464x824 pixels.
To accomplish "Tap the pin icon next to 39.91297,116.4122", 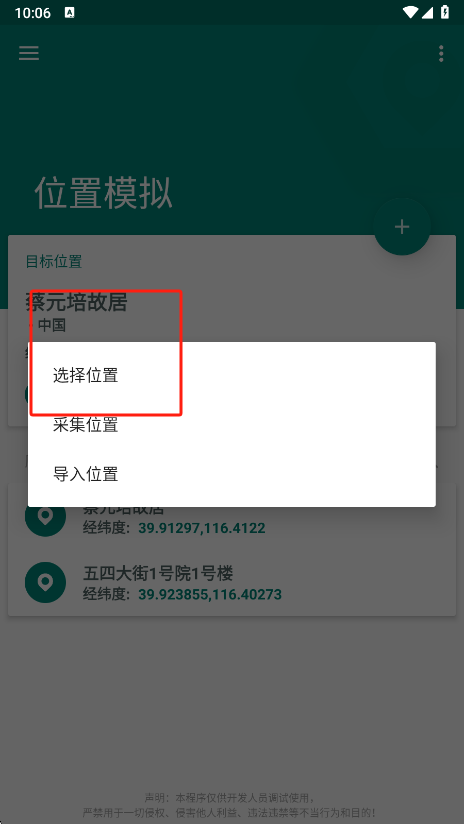I will (x=46, y=519).
